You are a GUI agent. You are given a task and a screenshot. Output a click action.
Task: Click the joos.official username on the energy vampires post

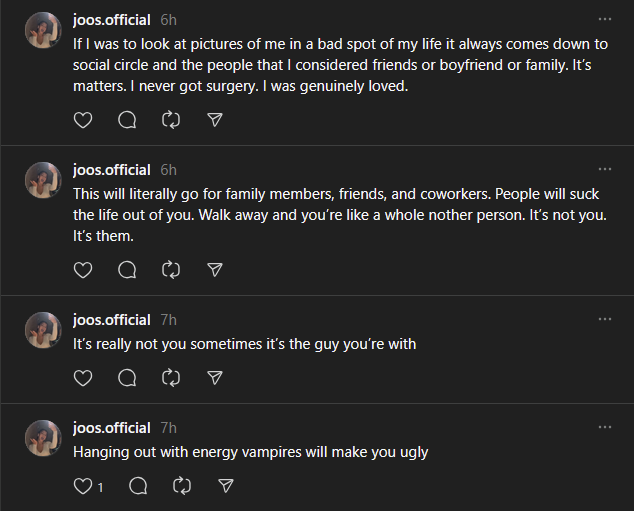[x=112, y=428]
